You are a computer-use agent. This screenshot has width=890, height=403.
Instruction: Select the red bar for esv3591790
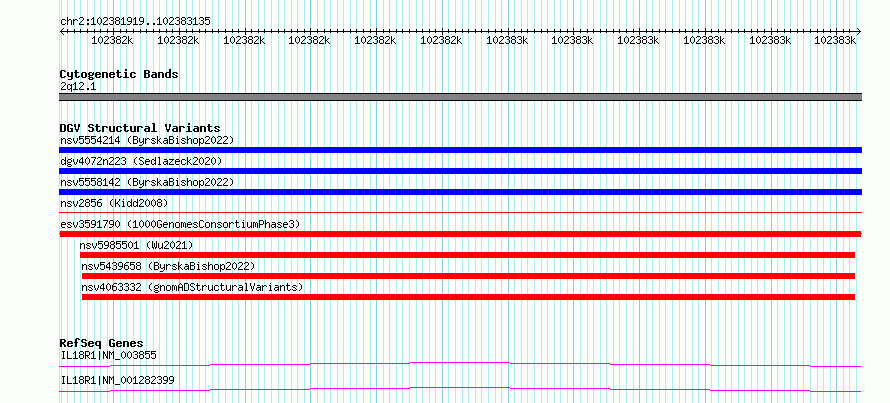click(460, 234)
